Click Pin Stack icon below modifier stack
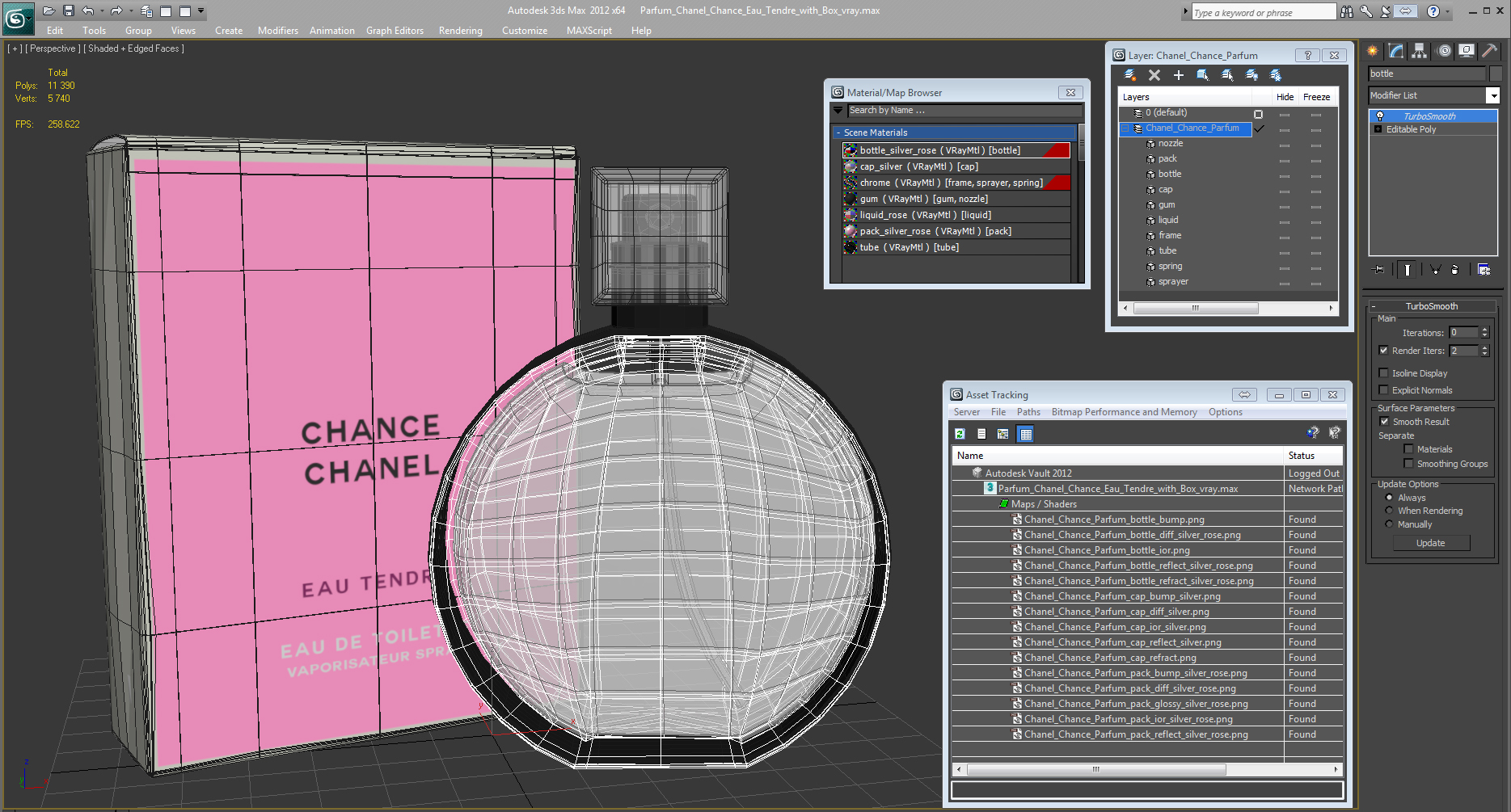 tap(1379, 270)
